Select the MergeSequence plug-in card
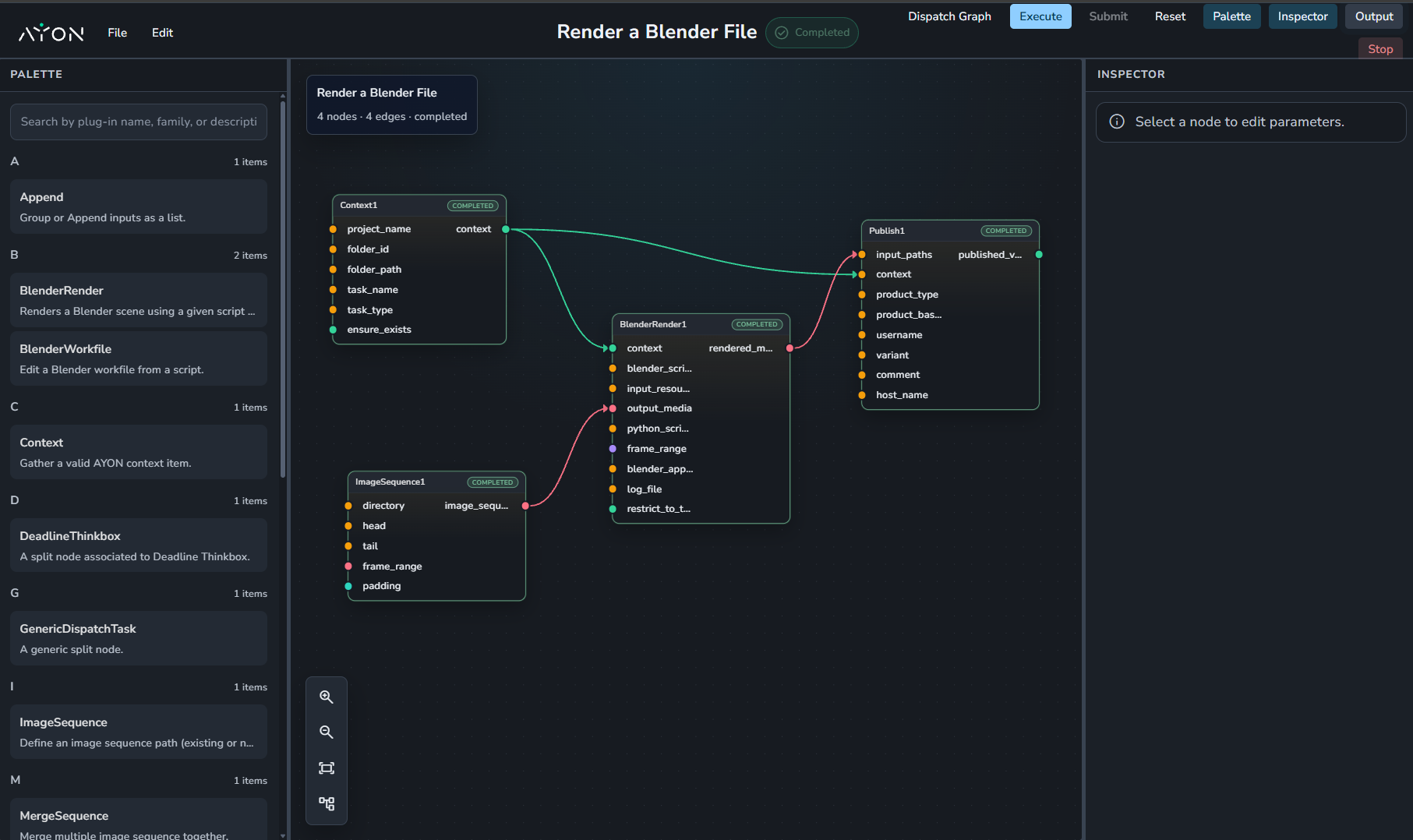 coord(139,820)
